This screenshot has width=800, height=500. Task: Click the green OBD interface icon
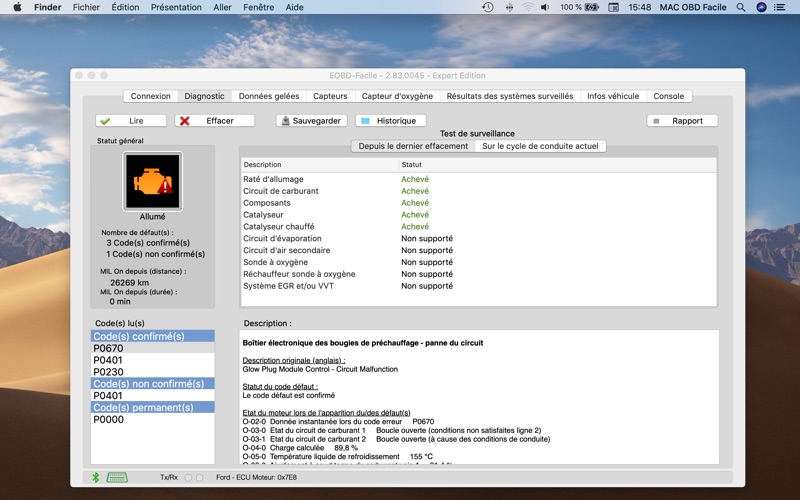117,478
